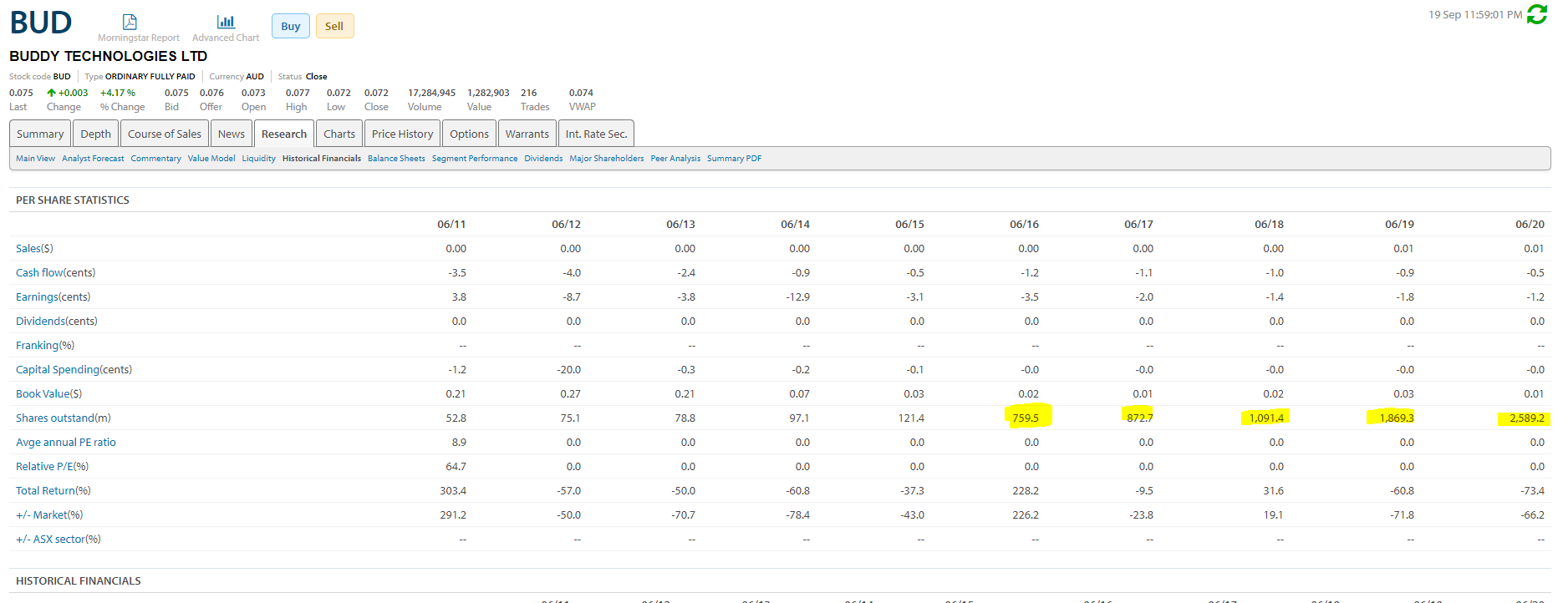Open the Summary PDF link
The width and height of the screenshot is (1568, 603).
pyautogui.click(x=734, y=158)
